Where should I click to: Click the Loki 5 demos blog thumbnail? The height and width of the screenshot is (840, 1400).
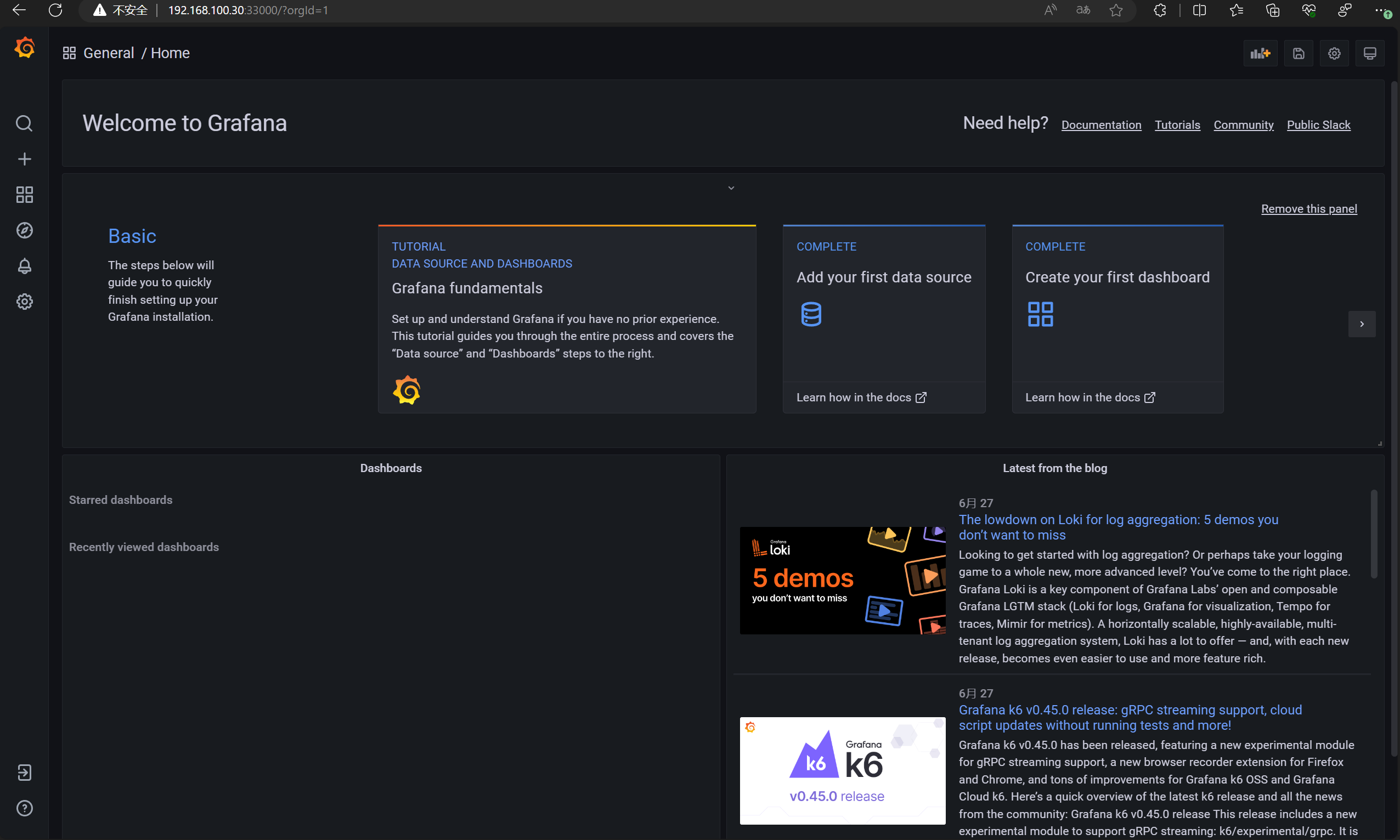coord(842,580)
